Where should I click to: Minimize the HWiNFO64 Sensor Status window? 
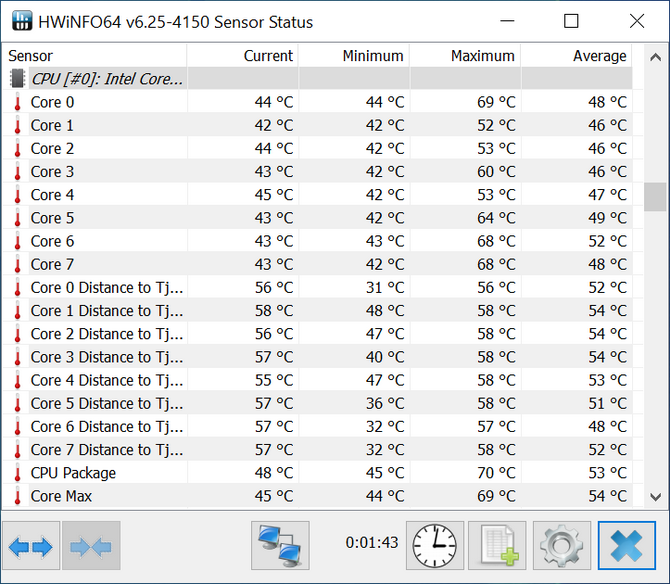tap(507, 21)
